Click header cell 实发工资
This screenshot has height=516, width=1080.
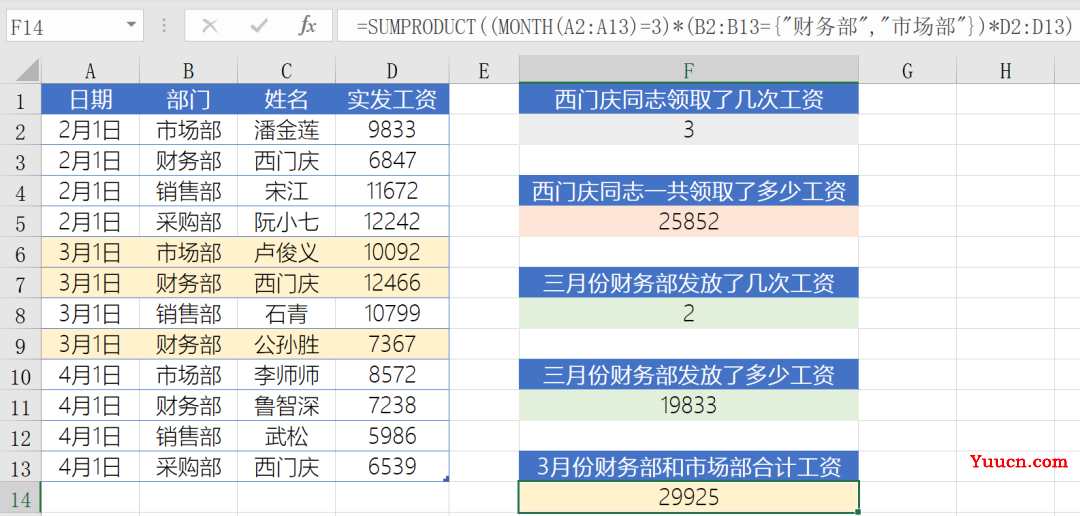392,99
